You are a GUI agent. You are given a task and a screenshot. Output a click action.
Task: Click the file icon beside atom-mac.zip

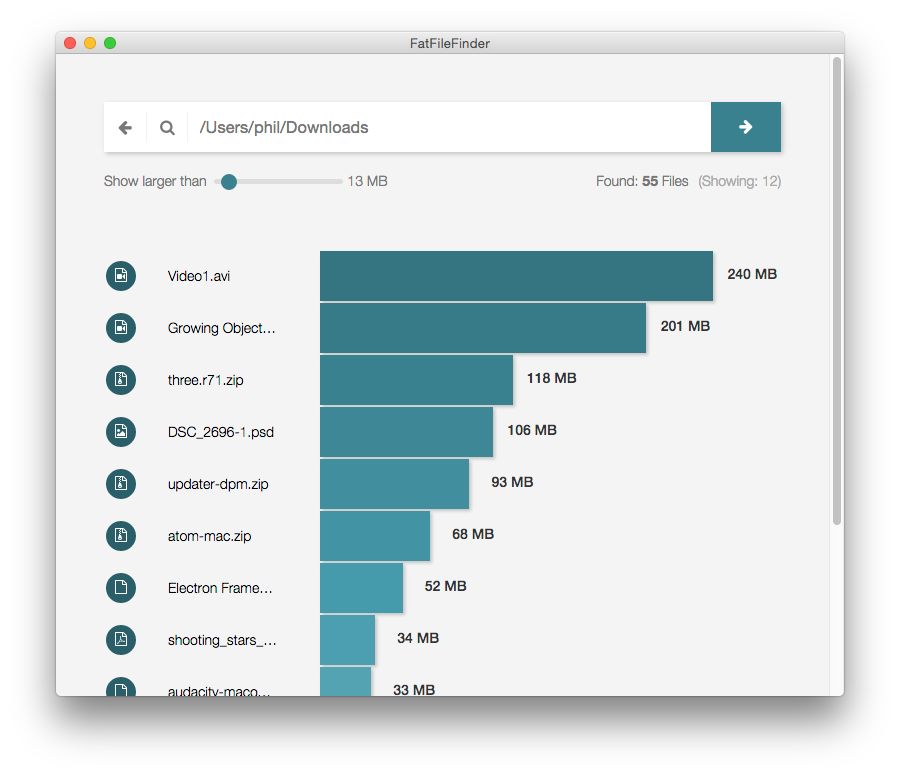pyautogui.click(x=120, y=536)
